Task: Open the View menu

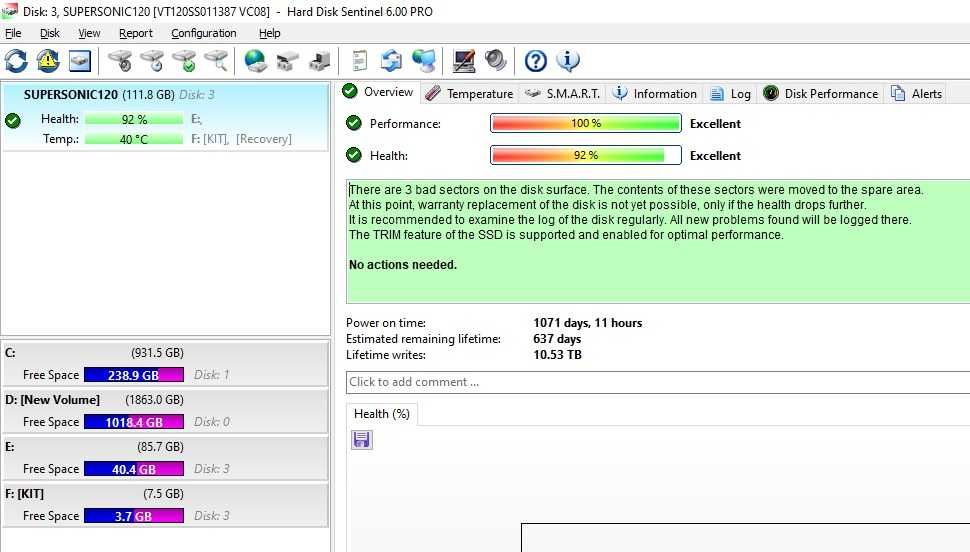Action: pos(89,33)
